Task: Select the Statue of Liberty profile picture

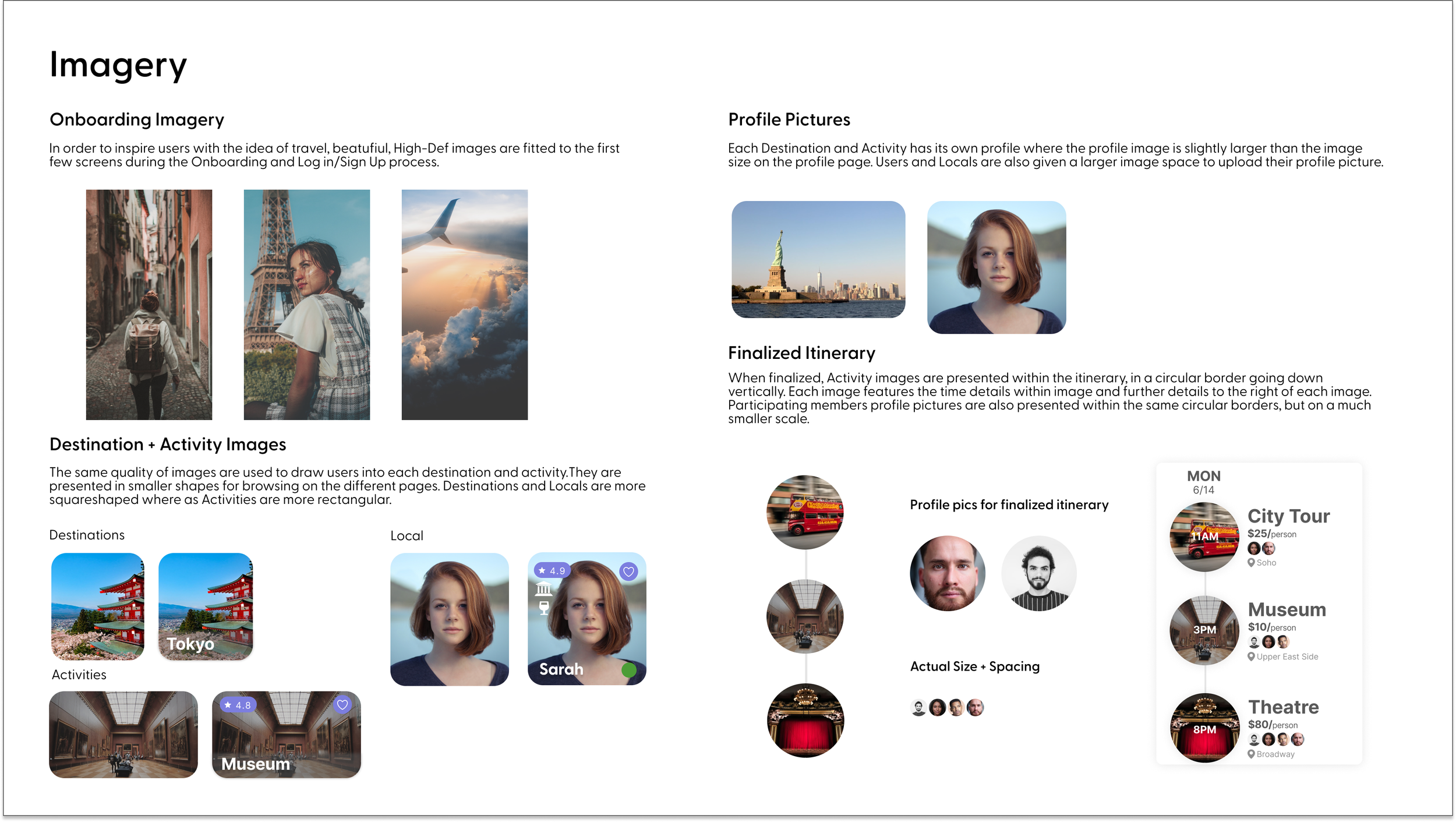Action: 818,259
